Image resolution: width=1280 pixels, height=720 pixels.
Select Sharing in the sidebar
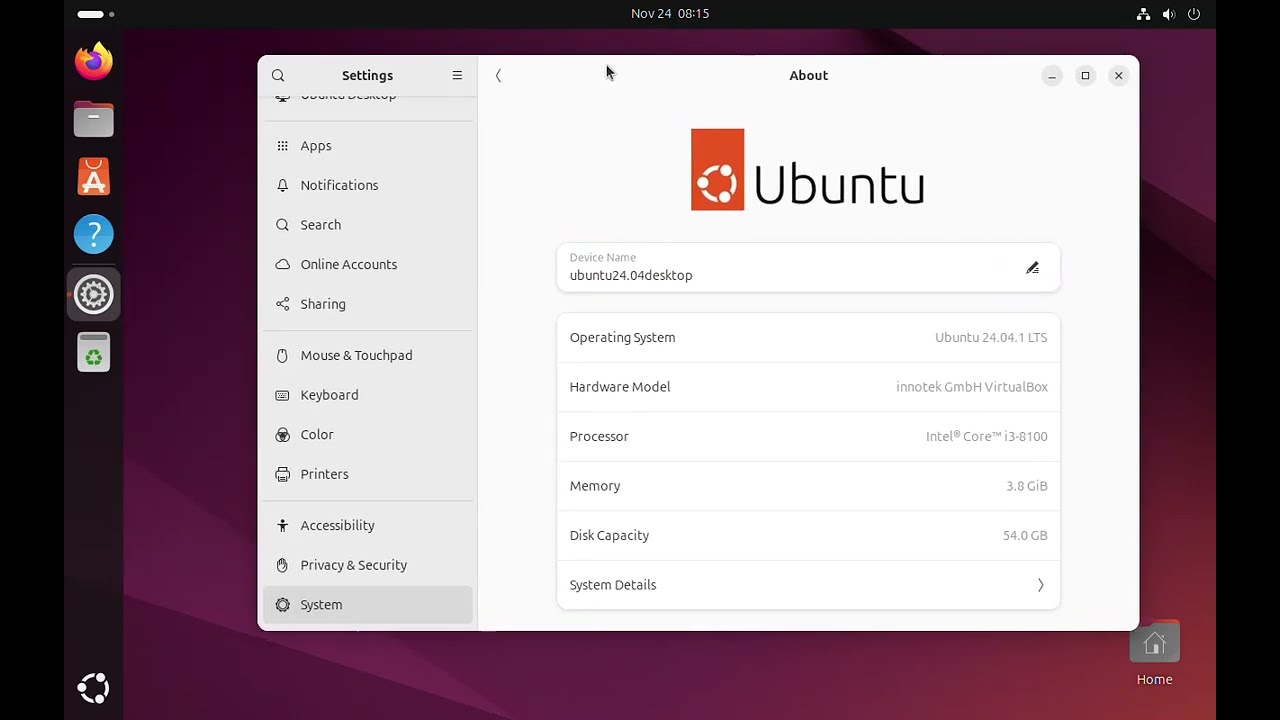[367, 304]
